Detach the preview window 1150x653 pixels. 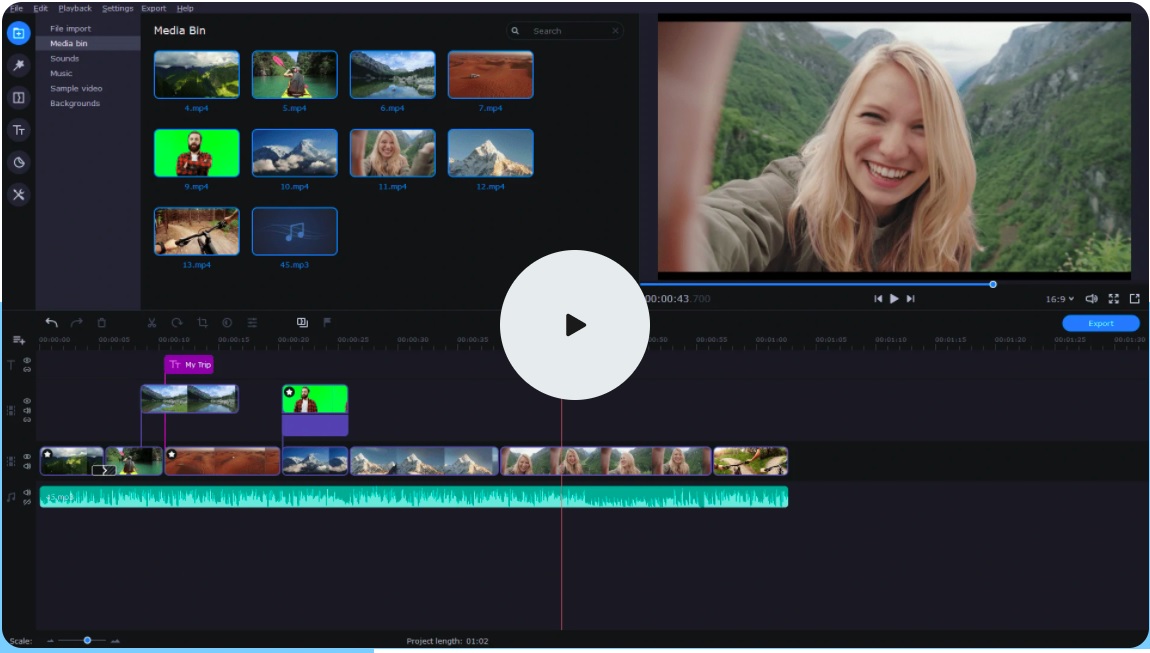pos(1135,299)
